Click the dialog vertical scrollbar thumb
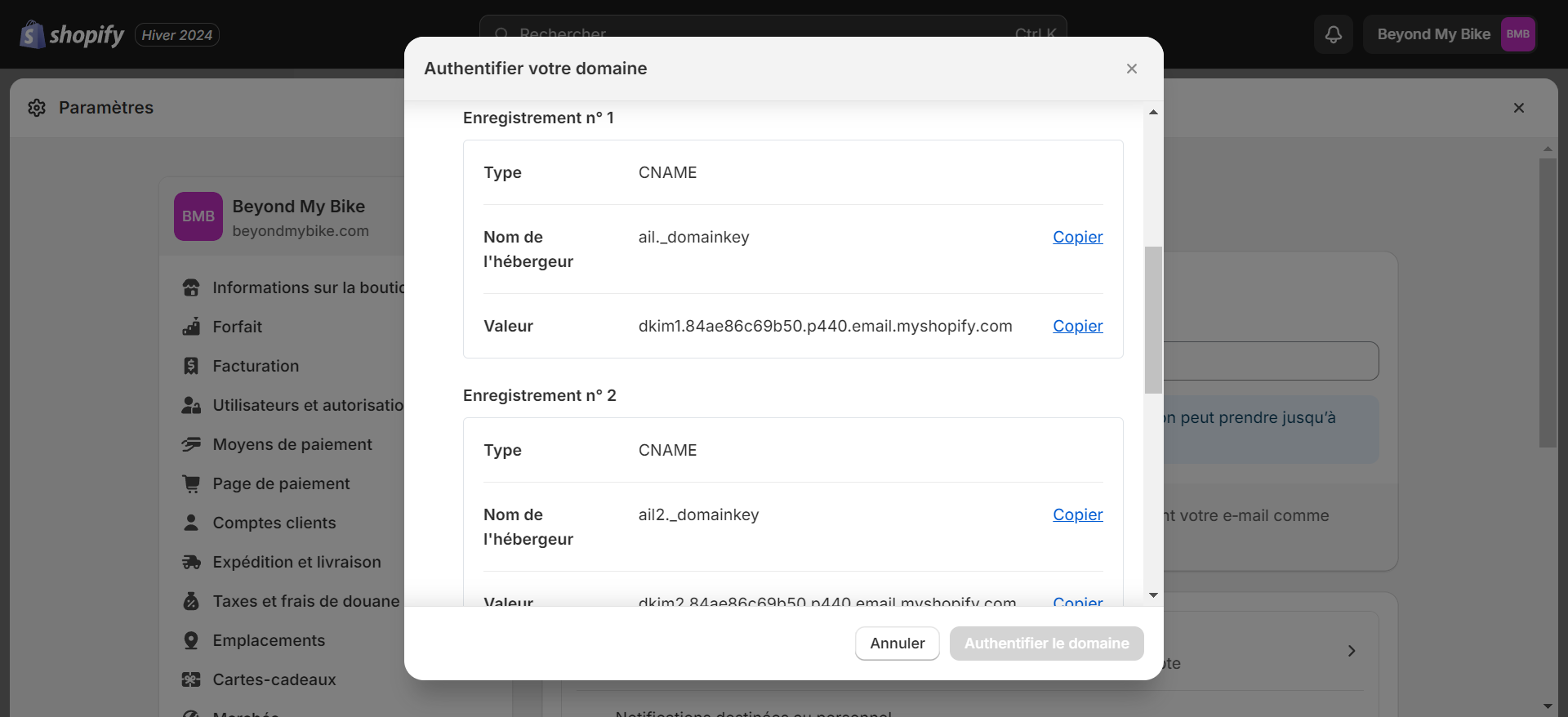 tap(1153, 320)
